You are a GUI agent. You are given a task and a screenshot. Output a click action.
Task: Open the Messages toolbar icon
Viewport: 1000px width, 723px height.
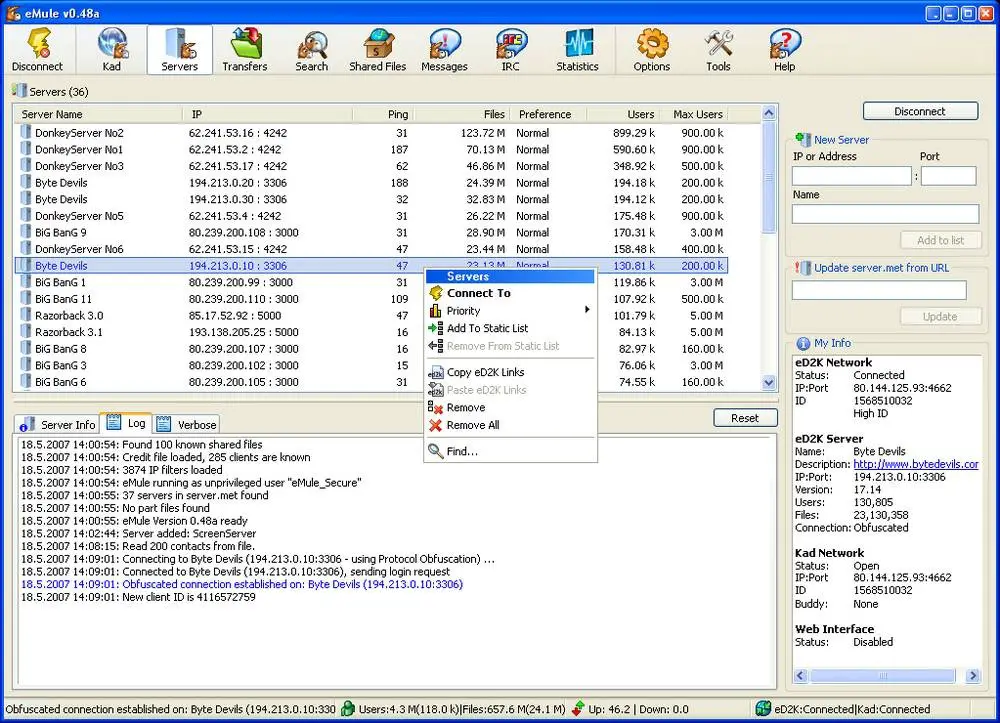444,50
